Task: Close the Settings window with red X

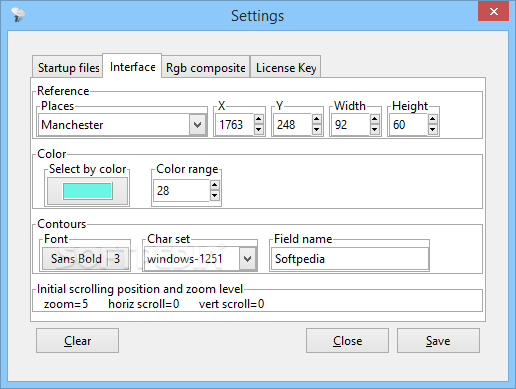Action: click(494, 11)
